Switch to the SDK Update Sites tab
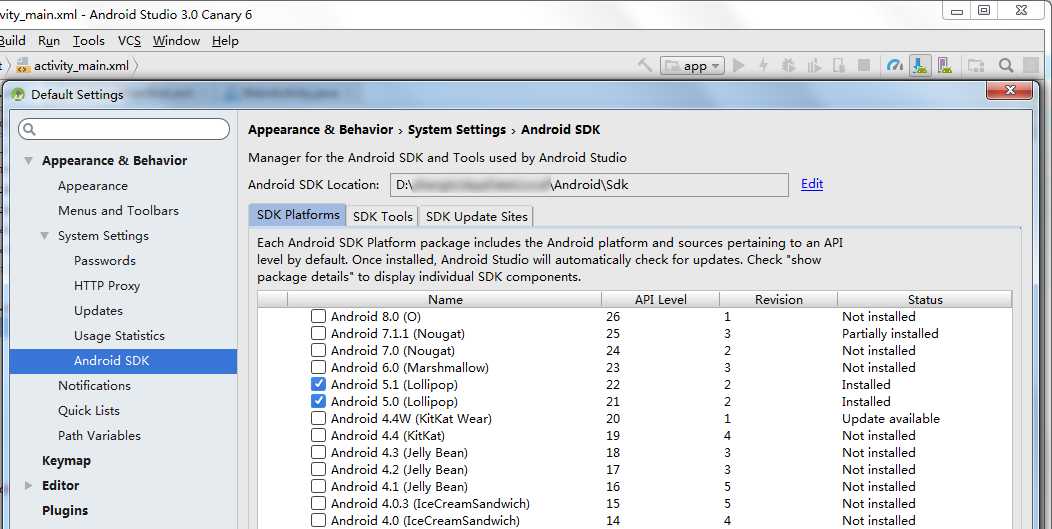 point(476,216)
